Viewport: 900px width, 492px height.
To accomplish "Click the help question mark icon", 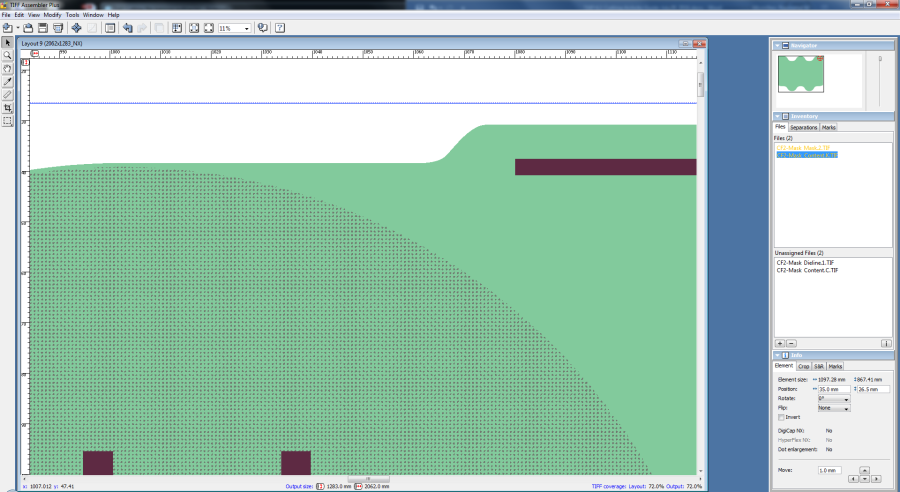I will [280, 28].
